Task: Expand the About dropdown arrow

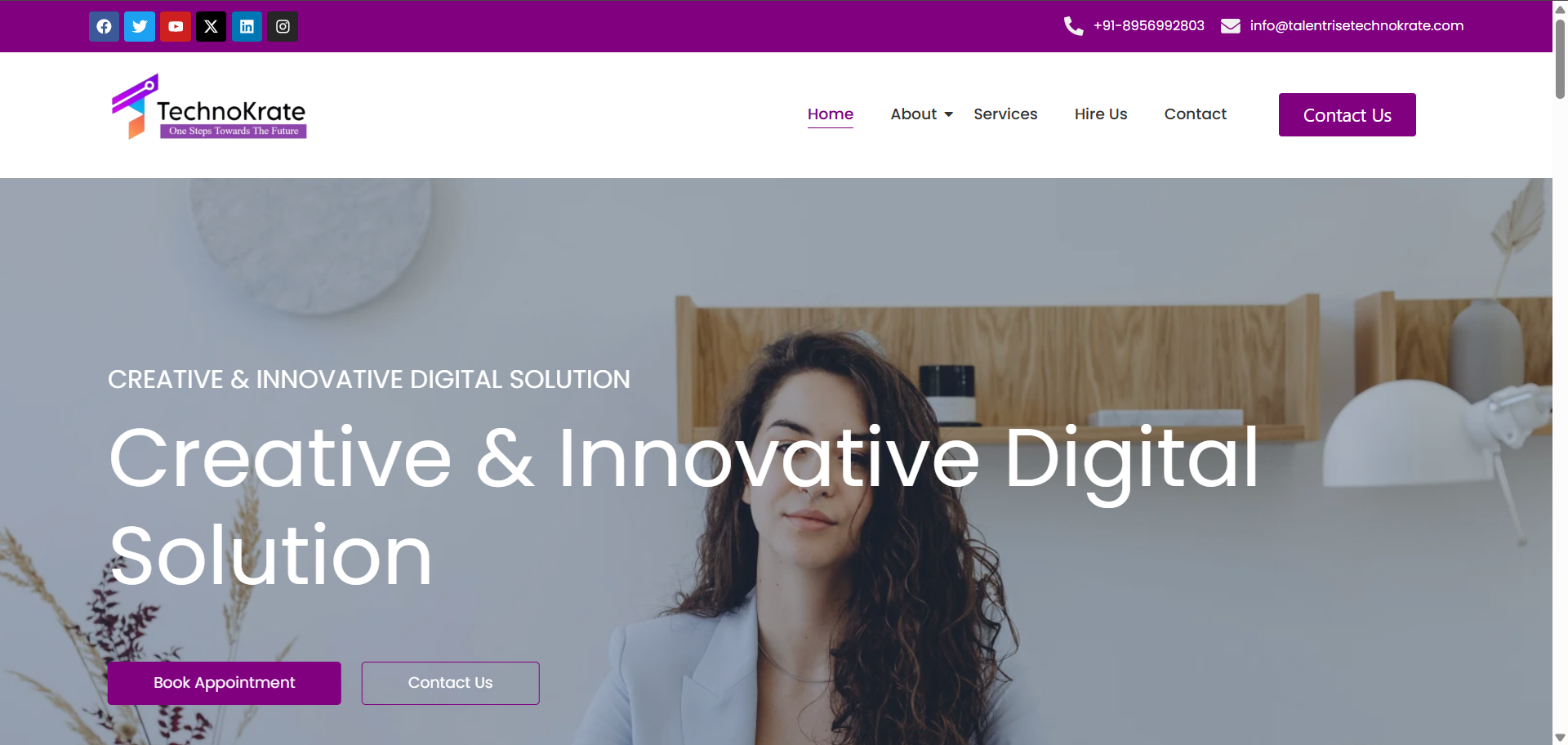Action: point(948,114)
